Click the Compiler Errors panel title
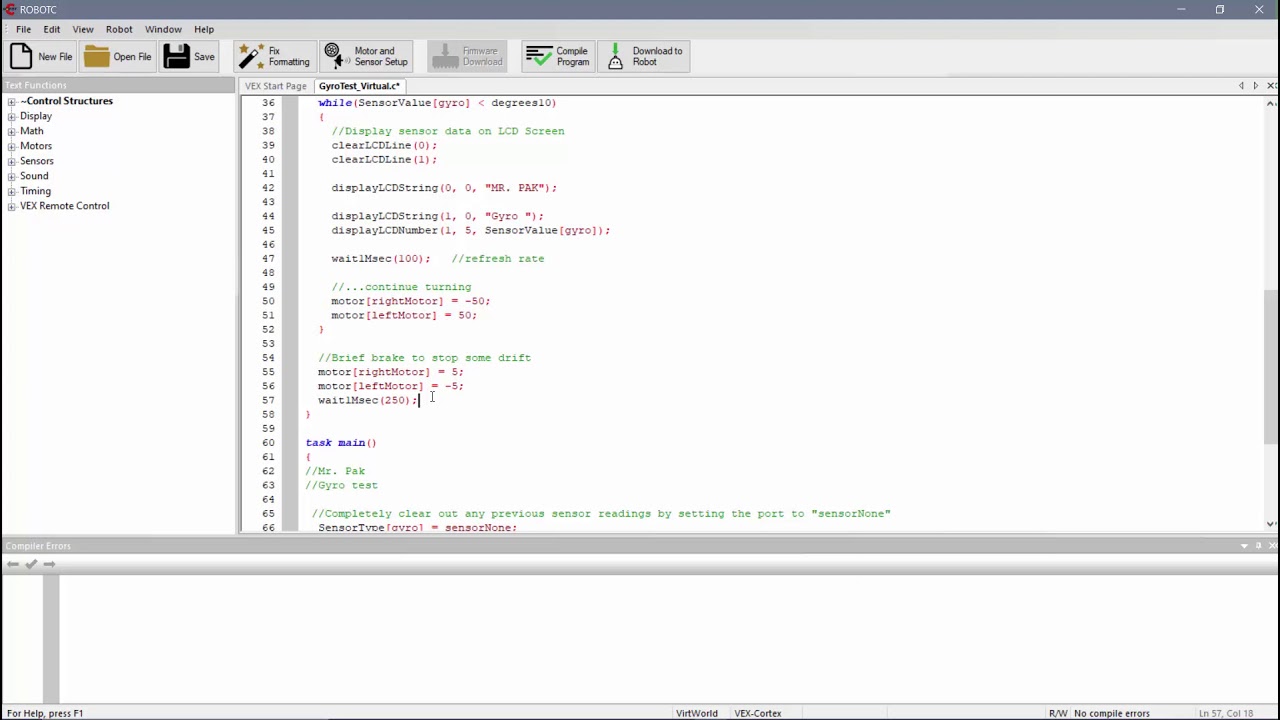Viewport: 1280px width, 720px height. (x=38, y=546)
